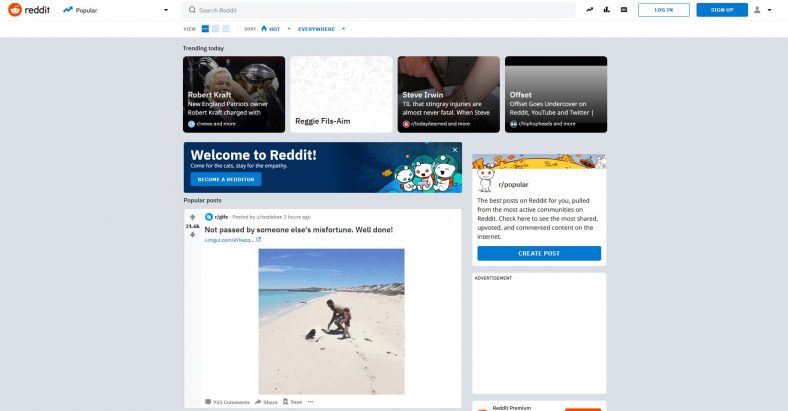
Task: Click the Reddit Premium label
Action: 512,408
